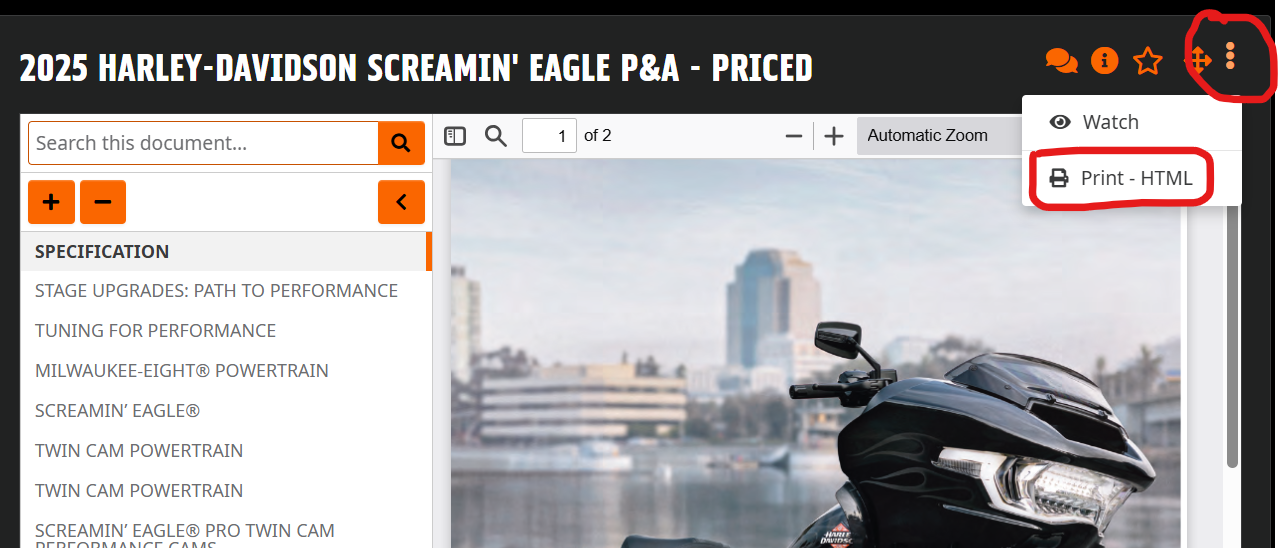This screenshot has height=548, width=1279.
Task: Toggle the PDF sidebar panel icon
Action: tap(455, 136)
